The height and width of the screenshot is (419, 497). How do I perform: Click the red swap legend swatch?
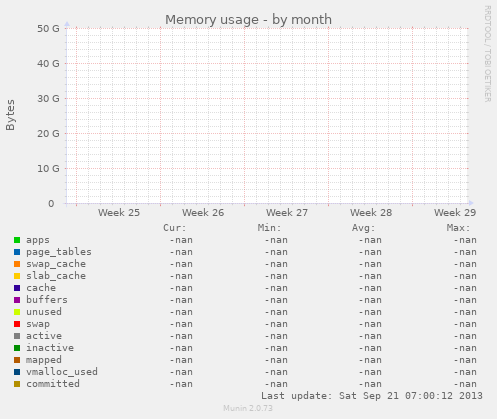[x=17, y=324]
